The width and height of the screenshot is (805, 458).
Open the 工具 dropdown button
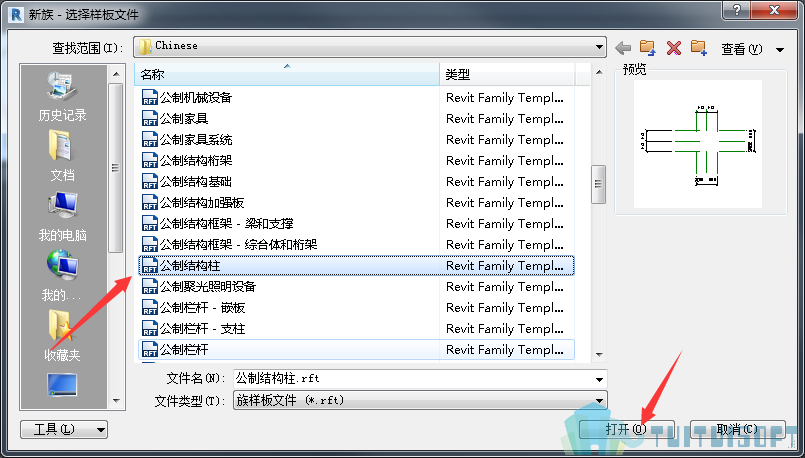pos(64,429)
